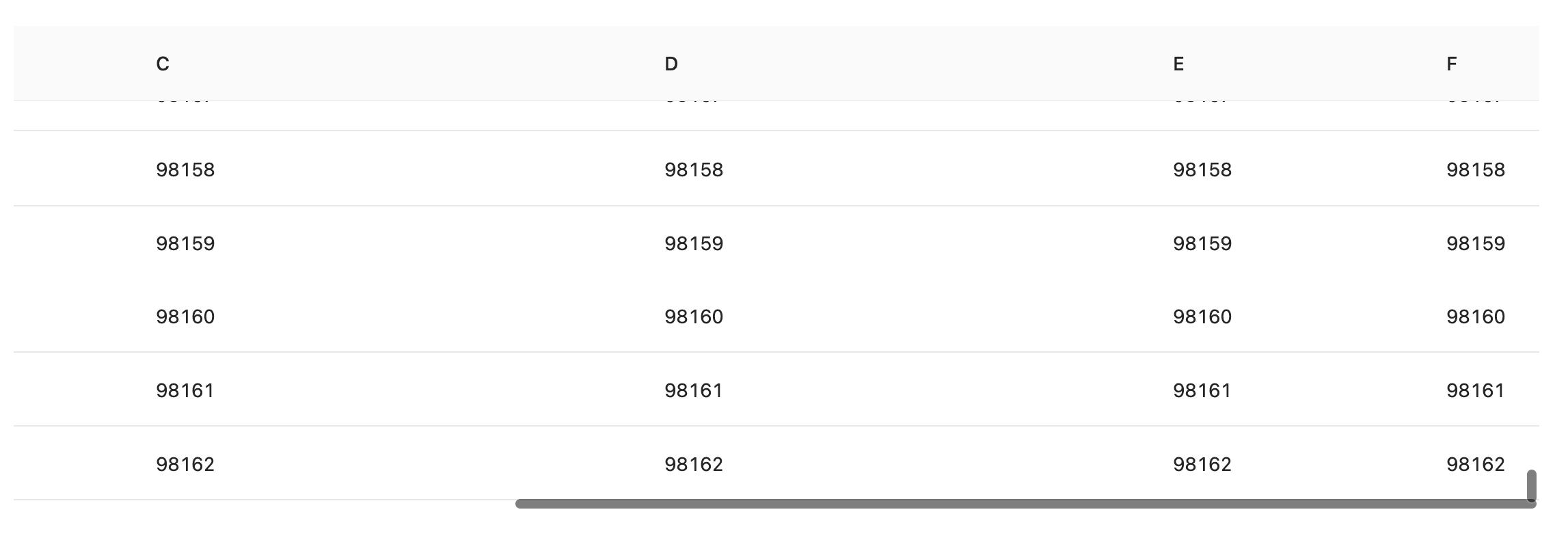The height and width of the screenshot is (540, 1568).
Task: Select cell 98162 in column C
Action: [x=185, y=464]
